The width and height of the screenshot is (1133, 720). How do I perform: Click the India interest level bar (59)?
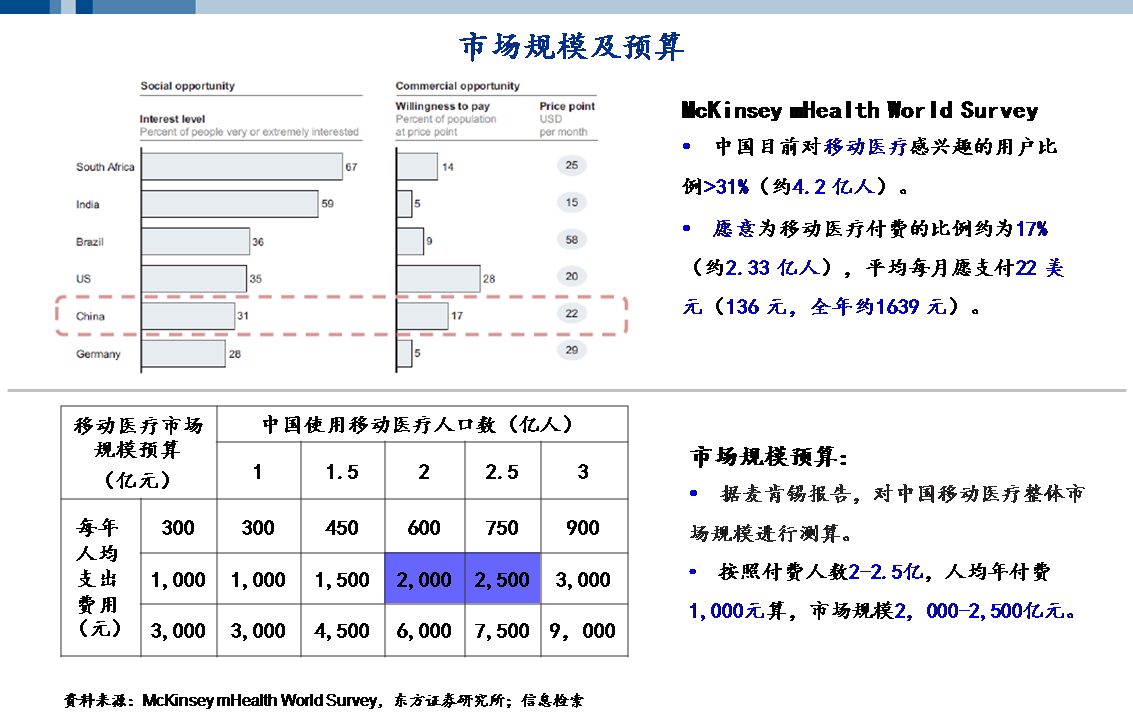230,204
